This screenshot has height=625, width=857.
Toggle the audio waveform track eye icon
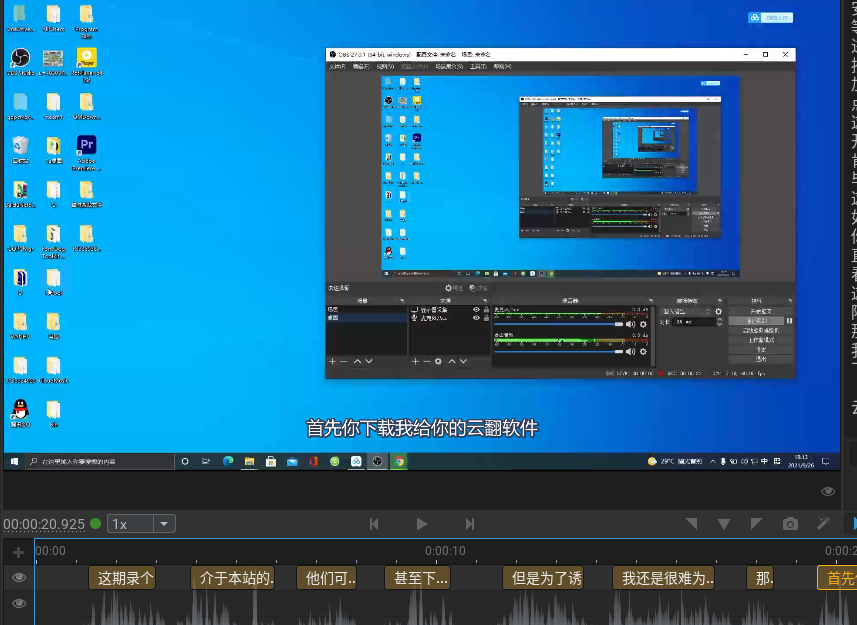tap(18, 604)
